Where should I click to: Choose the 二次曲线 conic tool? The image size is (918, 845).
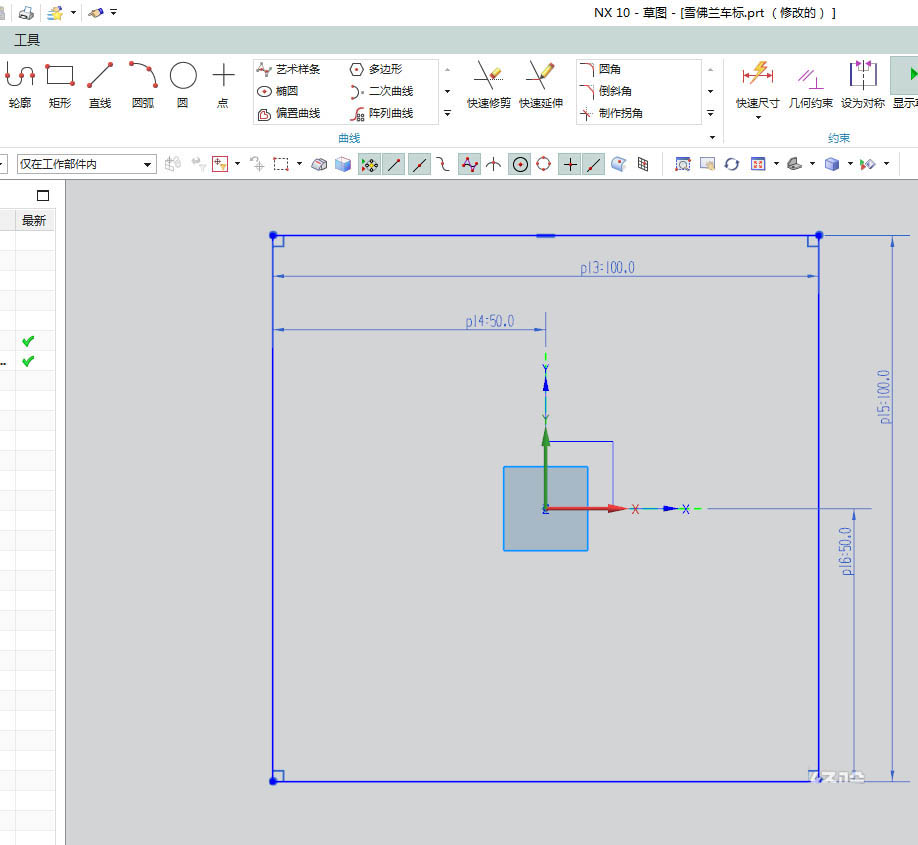pyautogui.click(x=382, y=91)
